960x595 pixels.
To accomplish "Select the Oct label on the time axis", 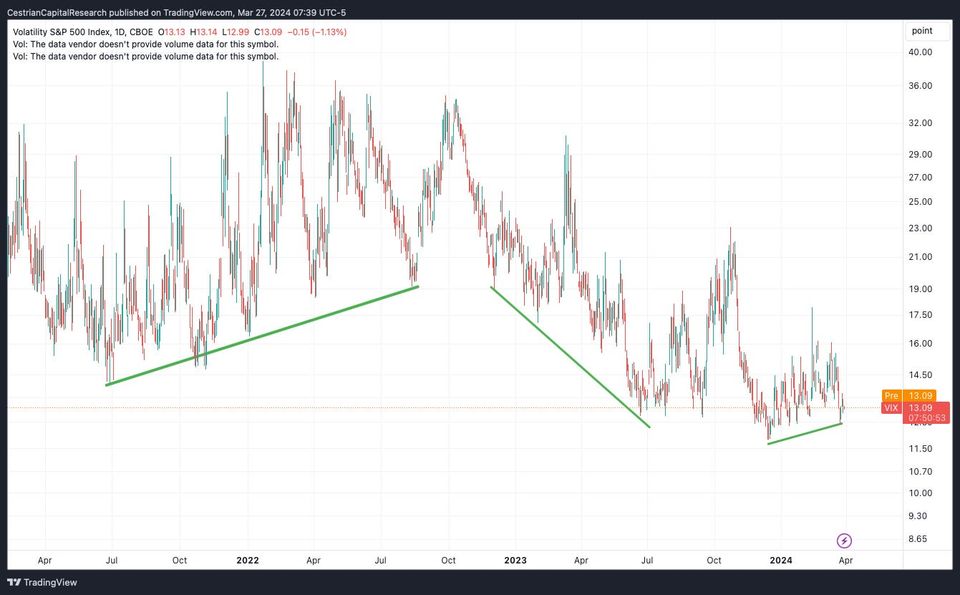I will pos(447,560).
